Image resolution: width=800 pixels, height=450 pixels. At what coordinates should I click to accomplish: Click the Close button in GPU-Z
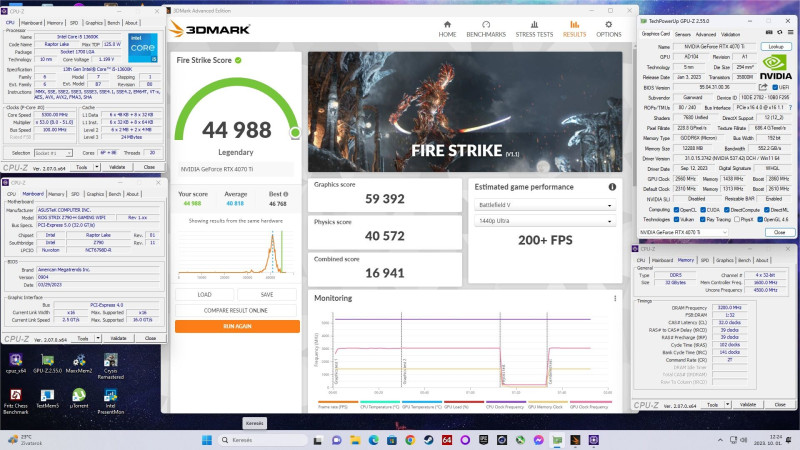coord(780,232)
